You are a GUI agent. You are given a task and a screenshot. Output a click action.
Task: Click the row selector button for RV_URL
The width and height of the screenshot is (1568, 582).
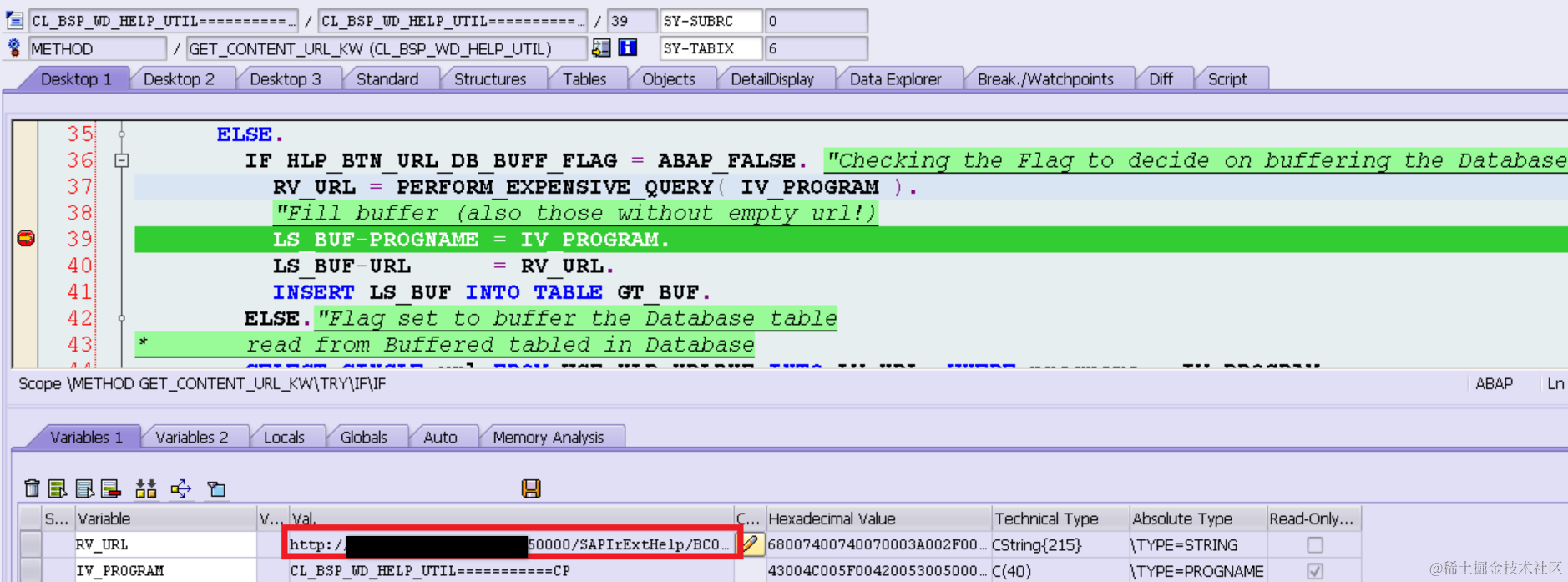31,544
